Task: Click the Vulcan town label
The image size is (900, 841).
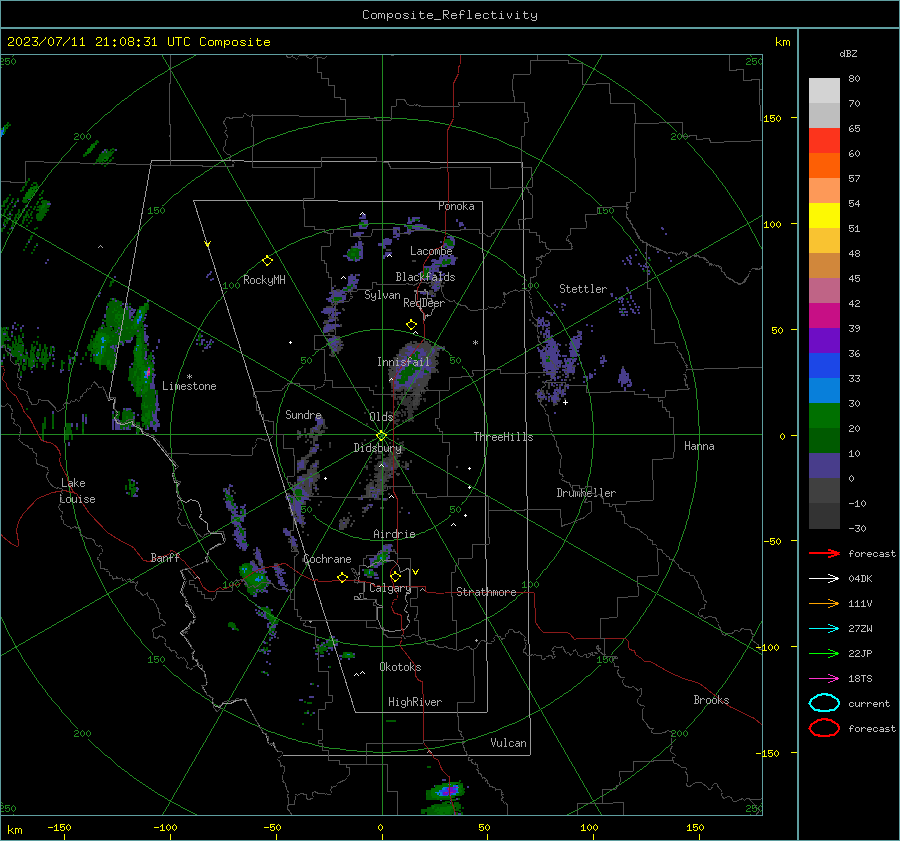Action: click(x=508, y=743)
